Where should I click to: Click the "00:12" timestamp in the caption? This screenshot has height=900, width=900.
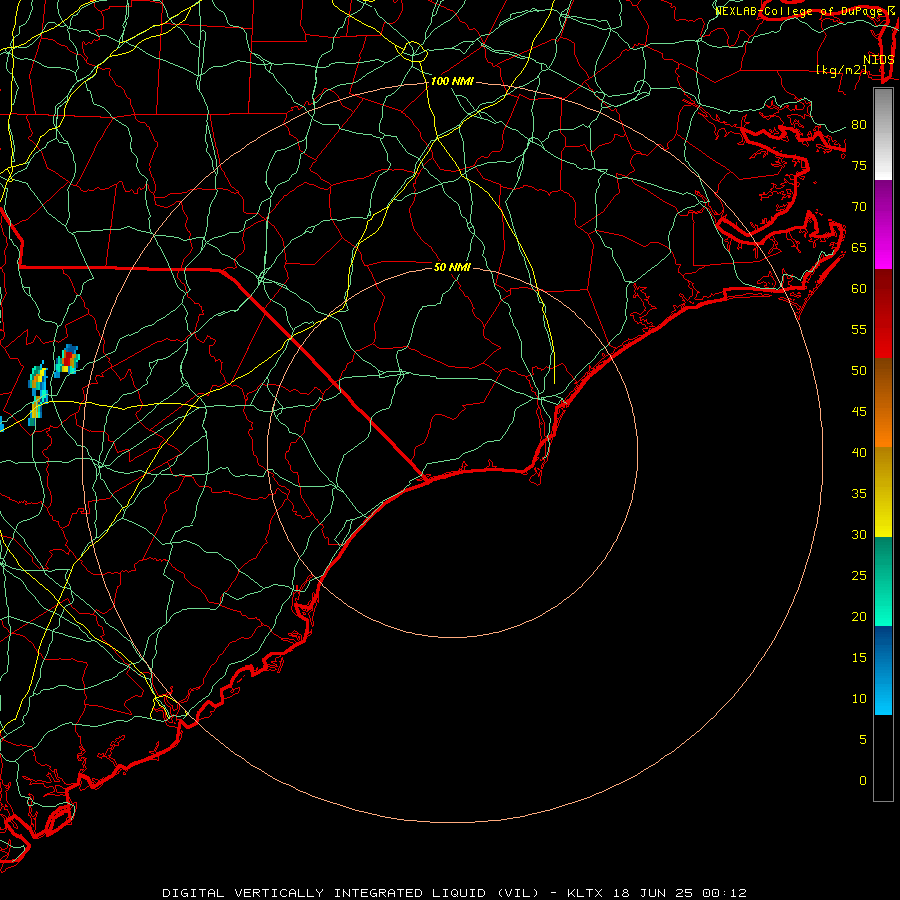point(724,893)
